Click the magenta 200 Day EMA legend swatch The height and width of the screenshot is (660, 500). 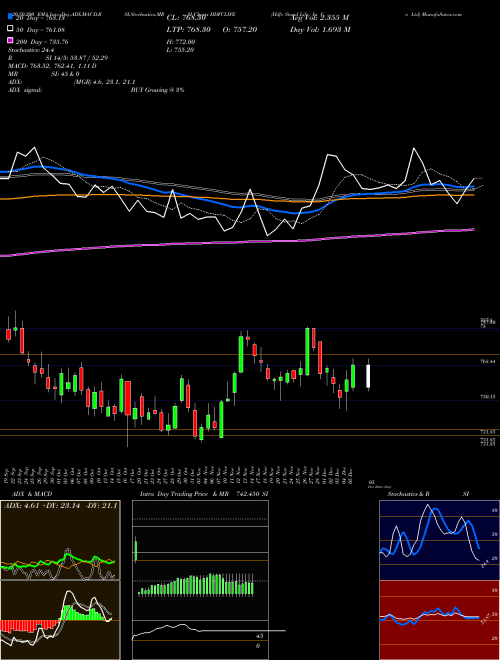click(x=10, y=41)
